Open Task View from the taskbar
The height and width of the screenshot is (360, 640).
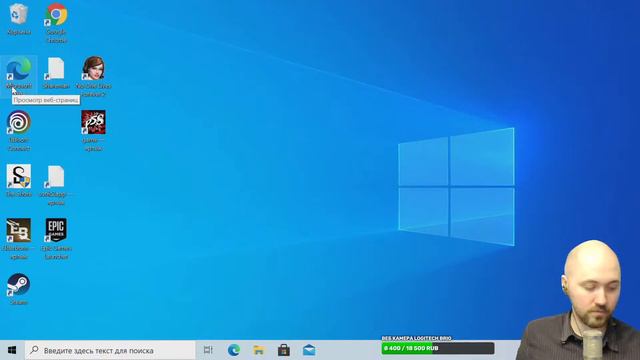[x=208, y=350]
